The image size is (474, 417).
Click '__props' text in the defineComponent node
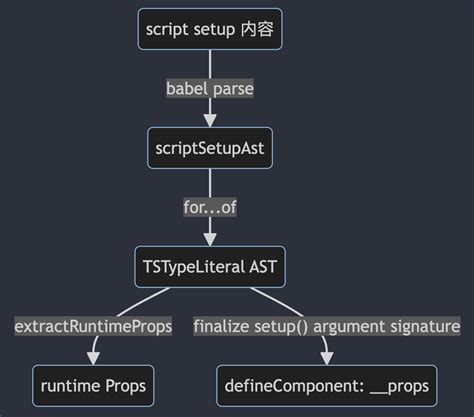(400, 387)
